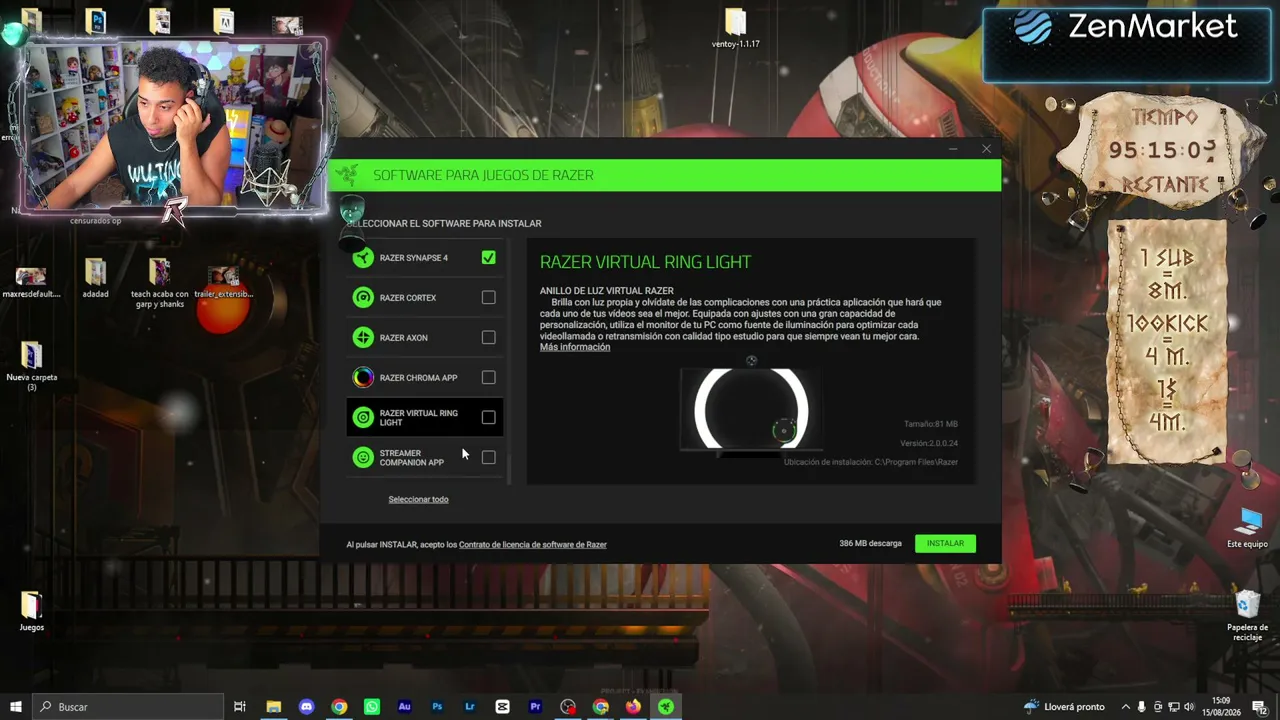Open the Windows Start menu
Image resolution: width=1280 pixels, height=720 pixels.
tap(16, 707)
